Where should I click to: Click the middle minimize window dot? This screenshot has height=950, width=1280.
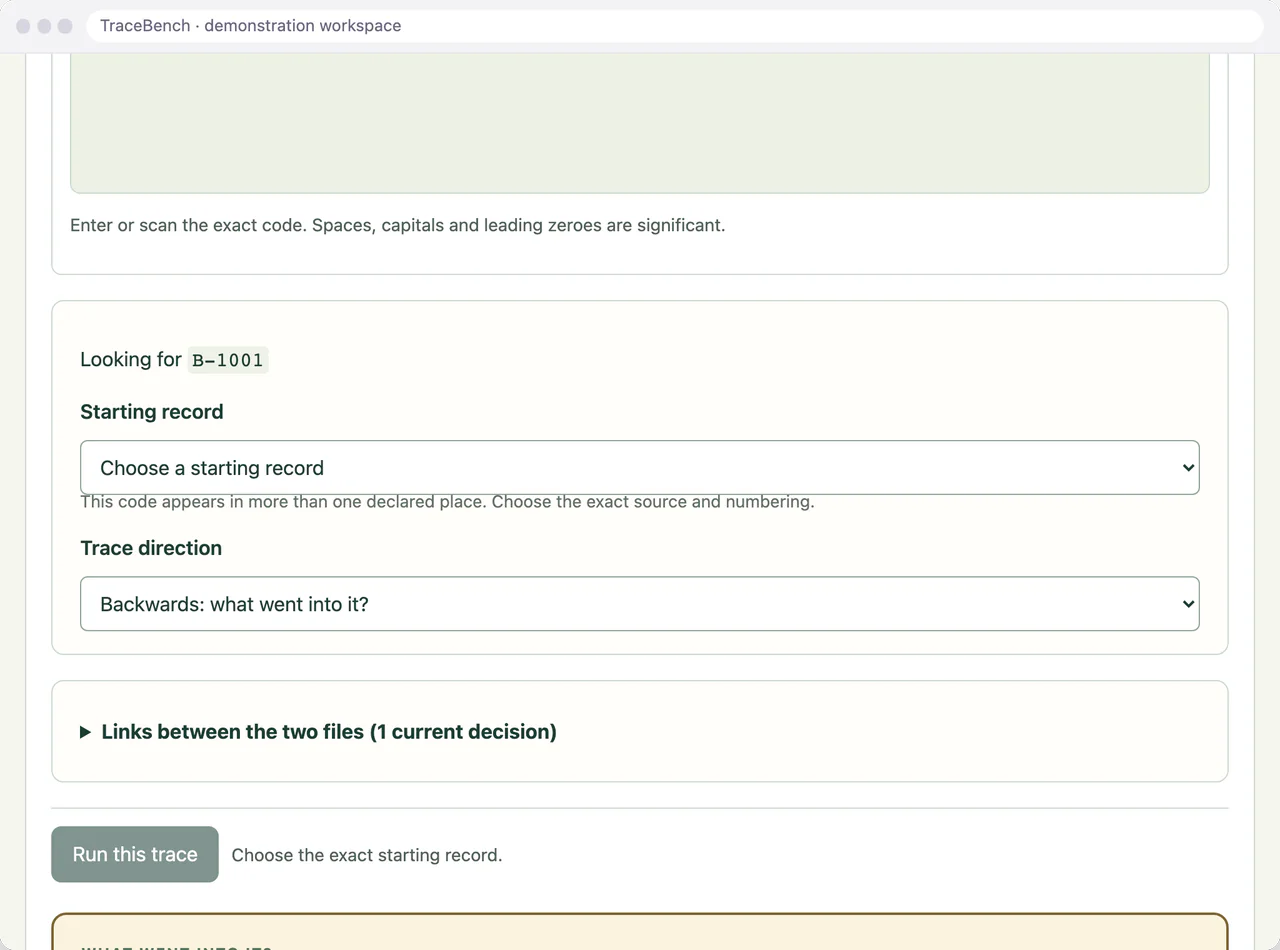point(44,26)
